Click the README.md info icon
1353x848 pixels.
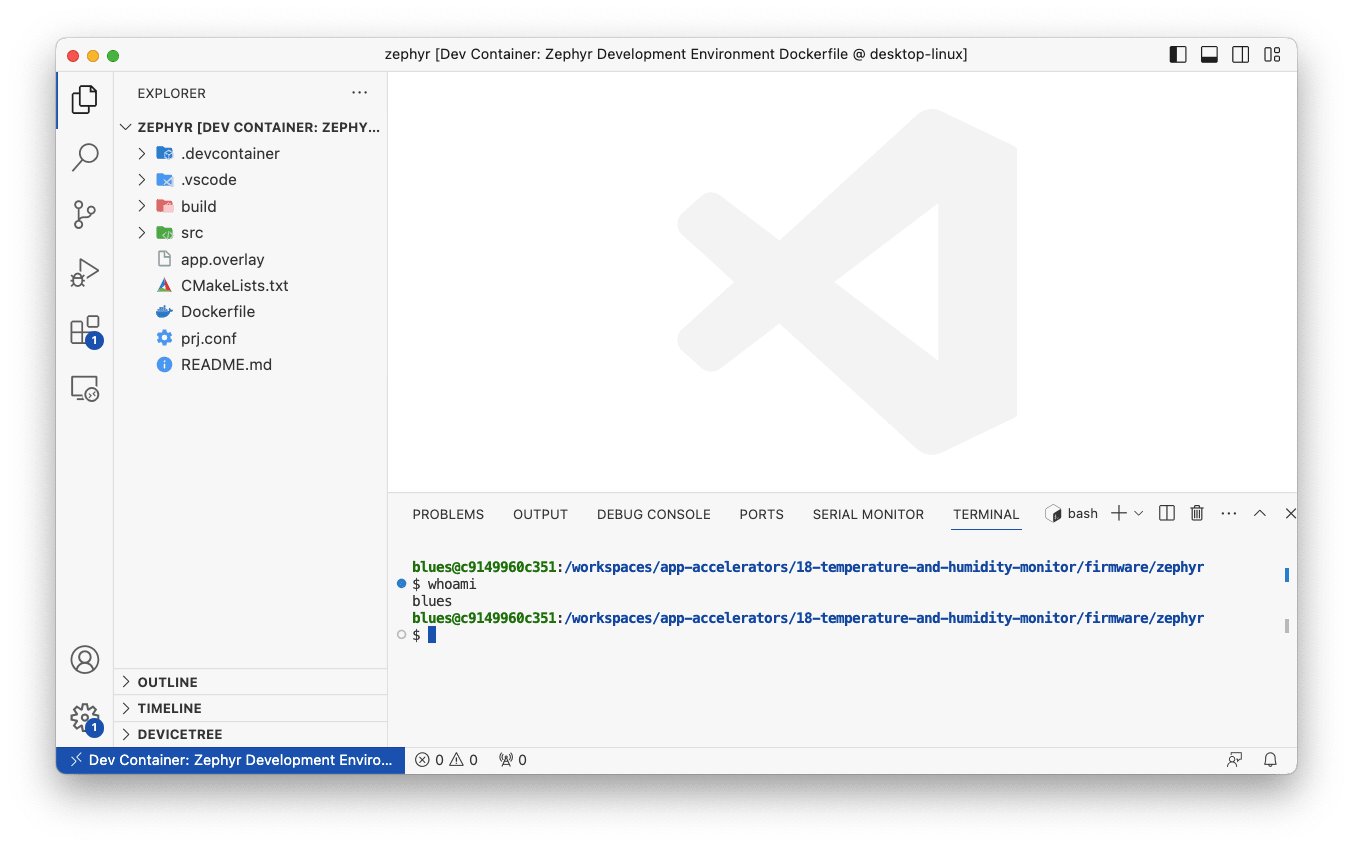[x=165, y=364]
